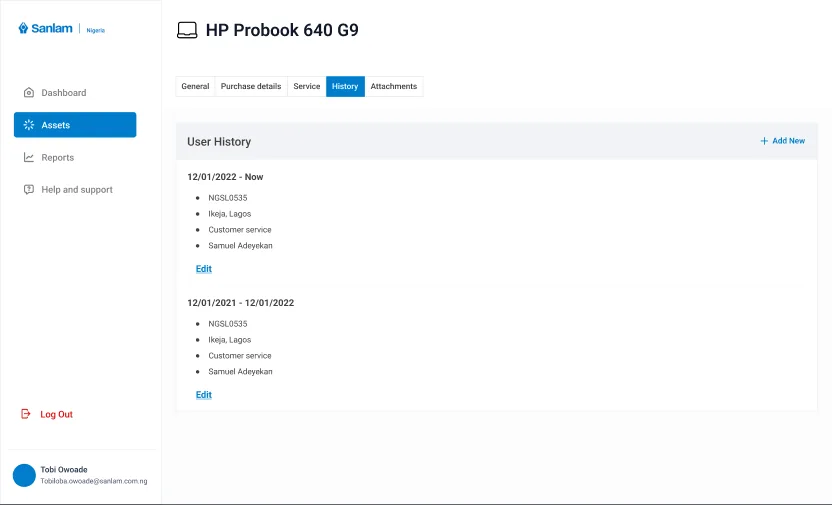Click Ikeja, Lagos under 12/01/2022 - Now
Image resolution: width=832 pixels, height=505 pixels.
(230, 214)
